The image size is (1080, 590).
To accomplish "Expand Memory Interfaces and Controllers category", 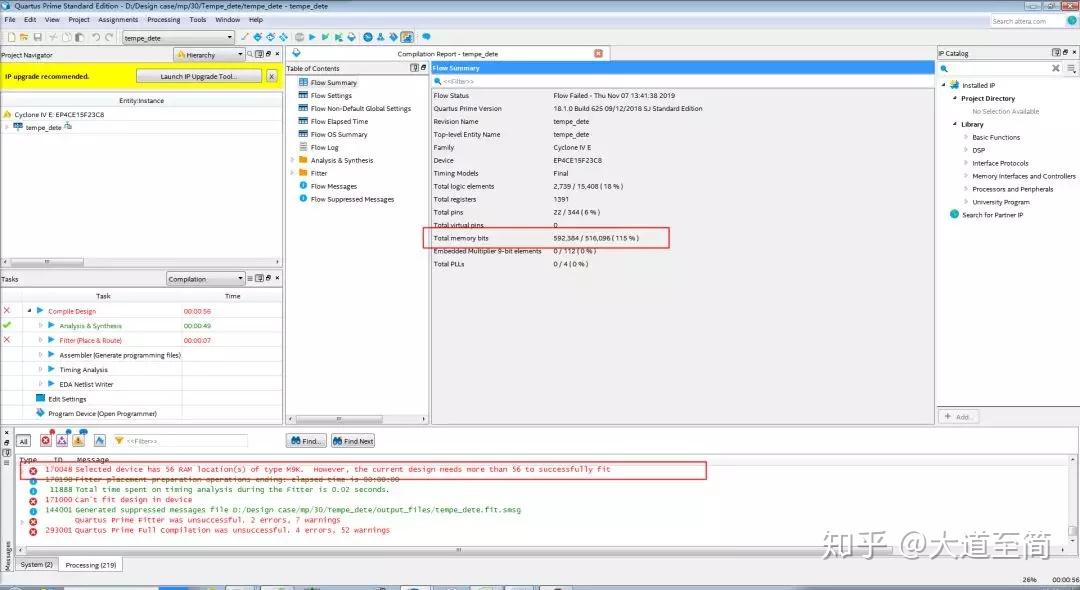I will [966, 176].
